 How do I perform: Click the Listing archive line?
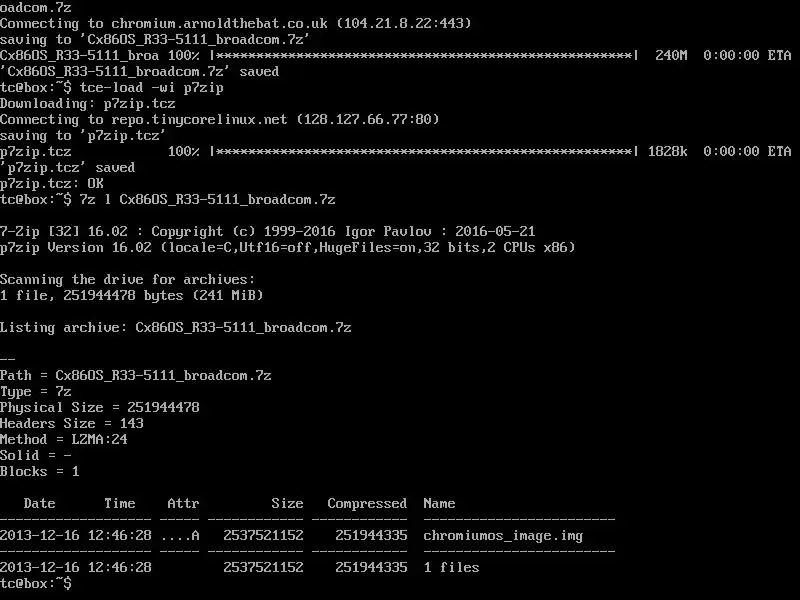176,327
